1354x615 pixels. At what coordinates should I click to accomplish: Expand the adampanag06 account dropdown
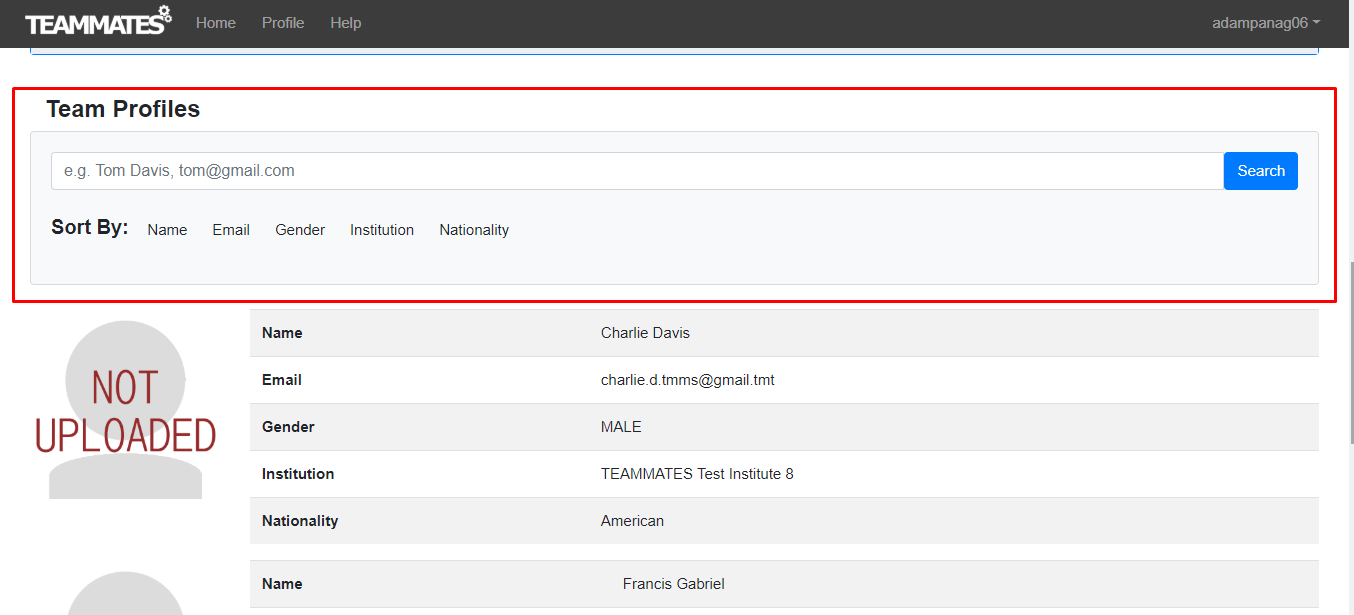(x=1266, y=22)
